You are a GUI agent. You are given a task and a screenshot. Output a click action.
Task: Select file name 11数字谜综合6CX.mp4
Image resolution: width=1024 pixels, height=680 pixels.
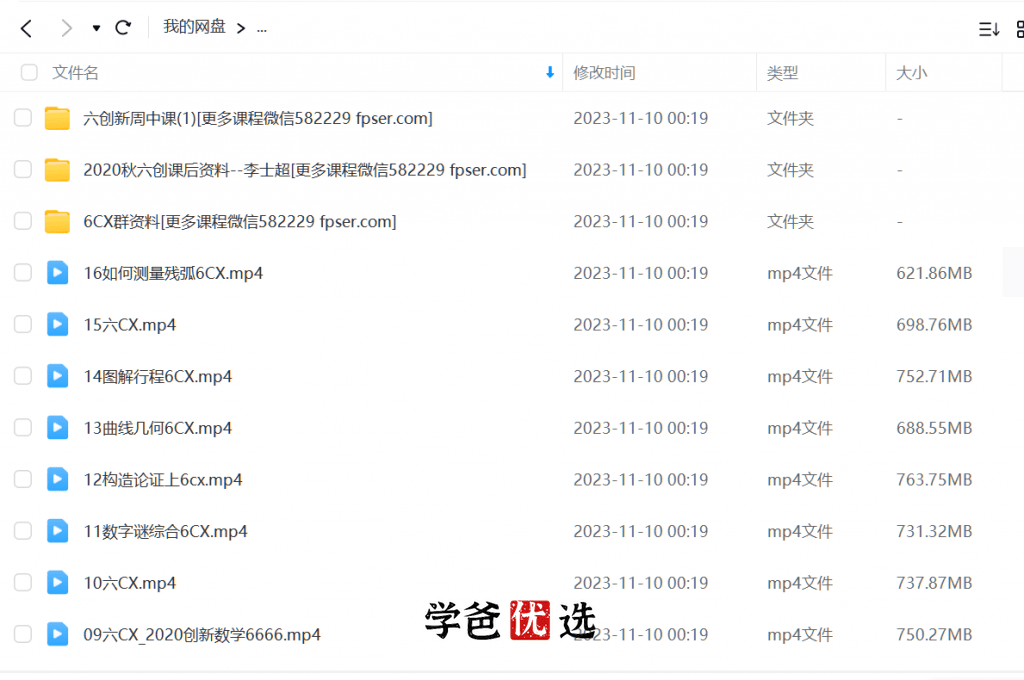coord(165,531)
